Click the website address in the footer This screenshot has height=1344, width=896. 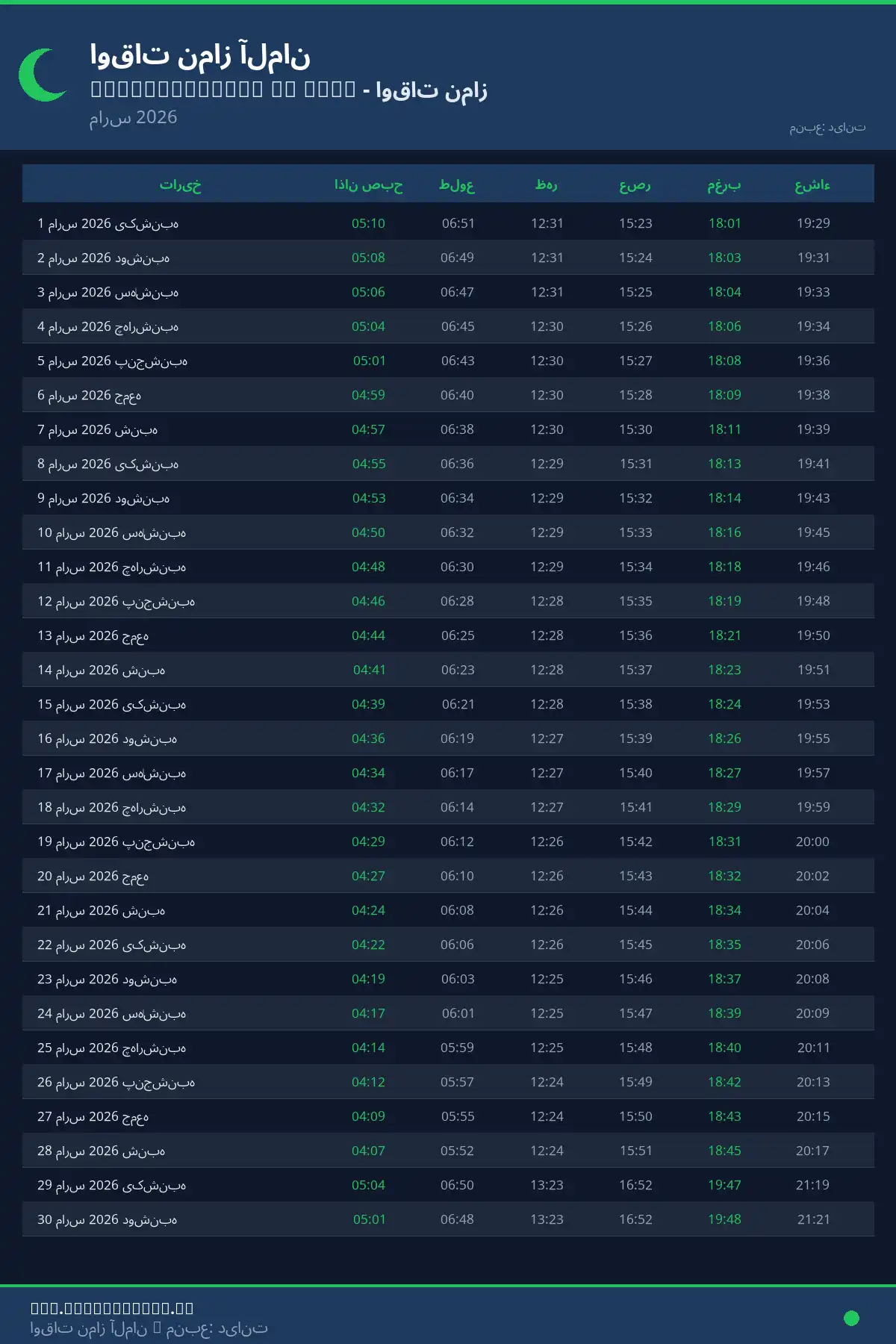coord(112,1307)
